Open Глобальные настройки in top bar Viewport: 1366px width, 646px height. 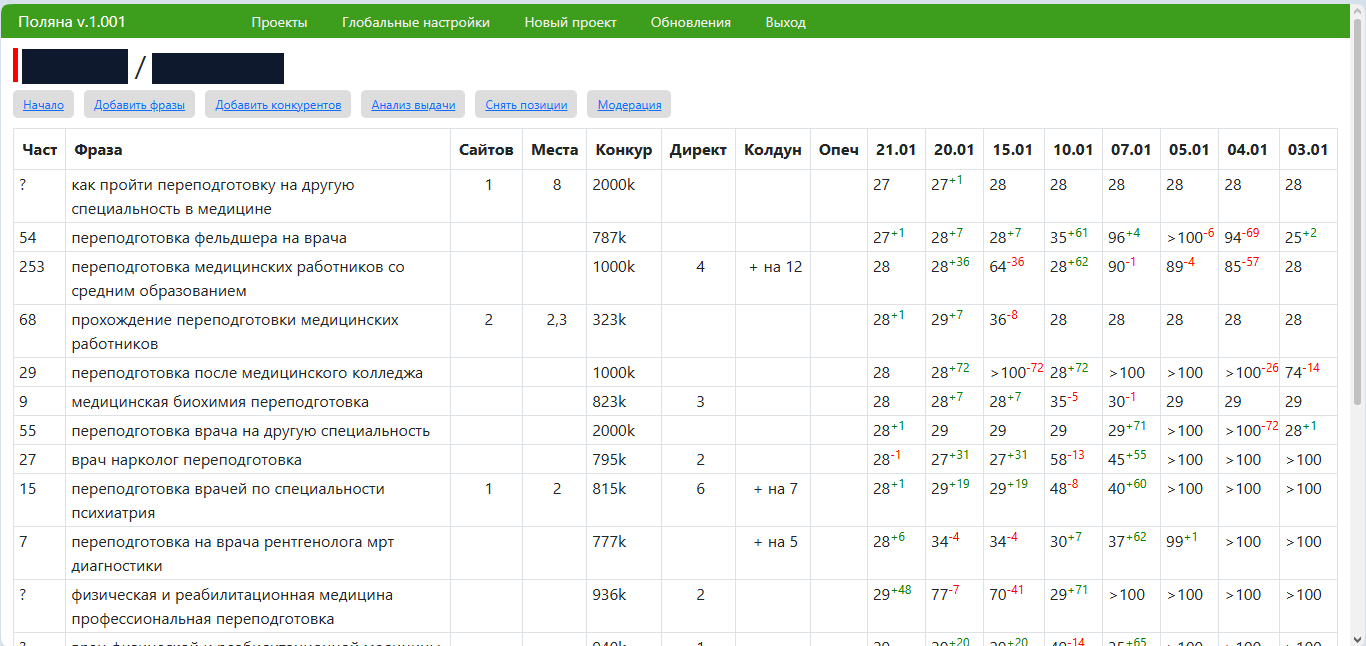[x=415, y=22]
